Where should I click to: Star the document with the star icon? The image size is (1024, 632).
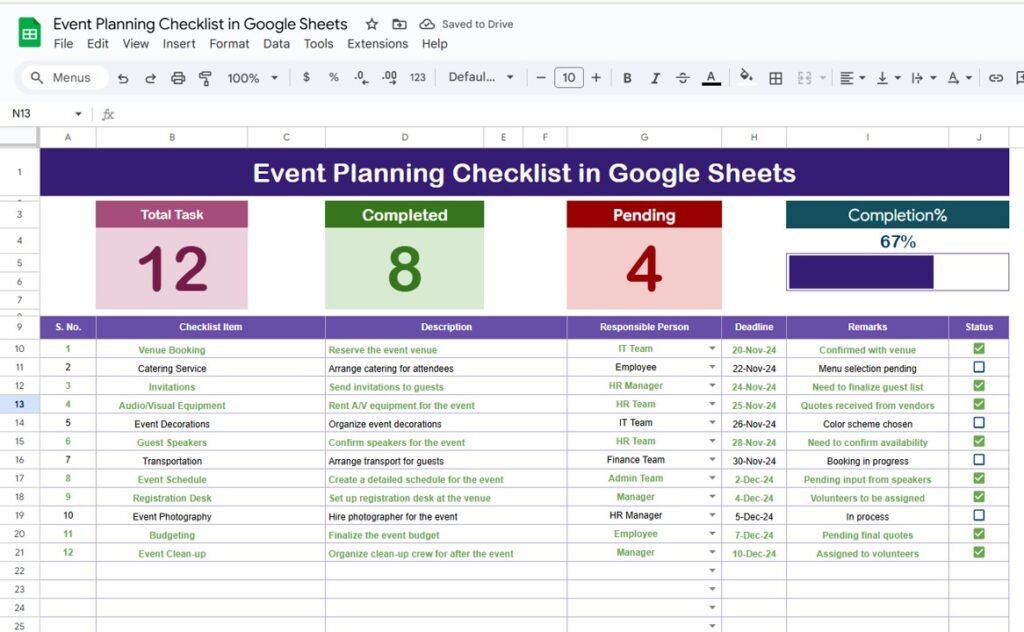[372, 24]
